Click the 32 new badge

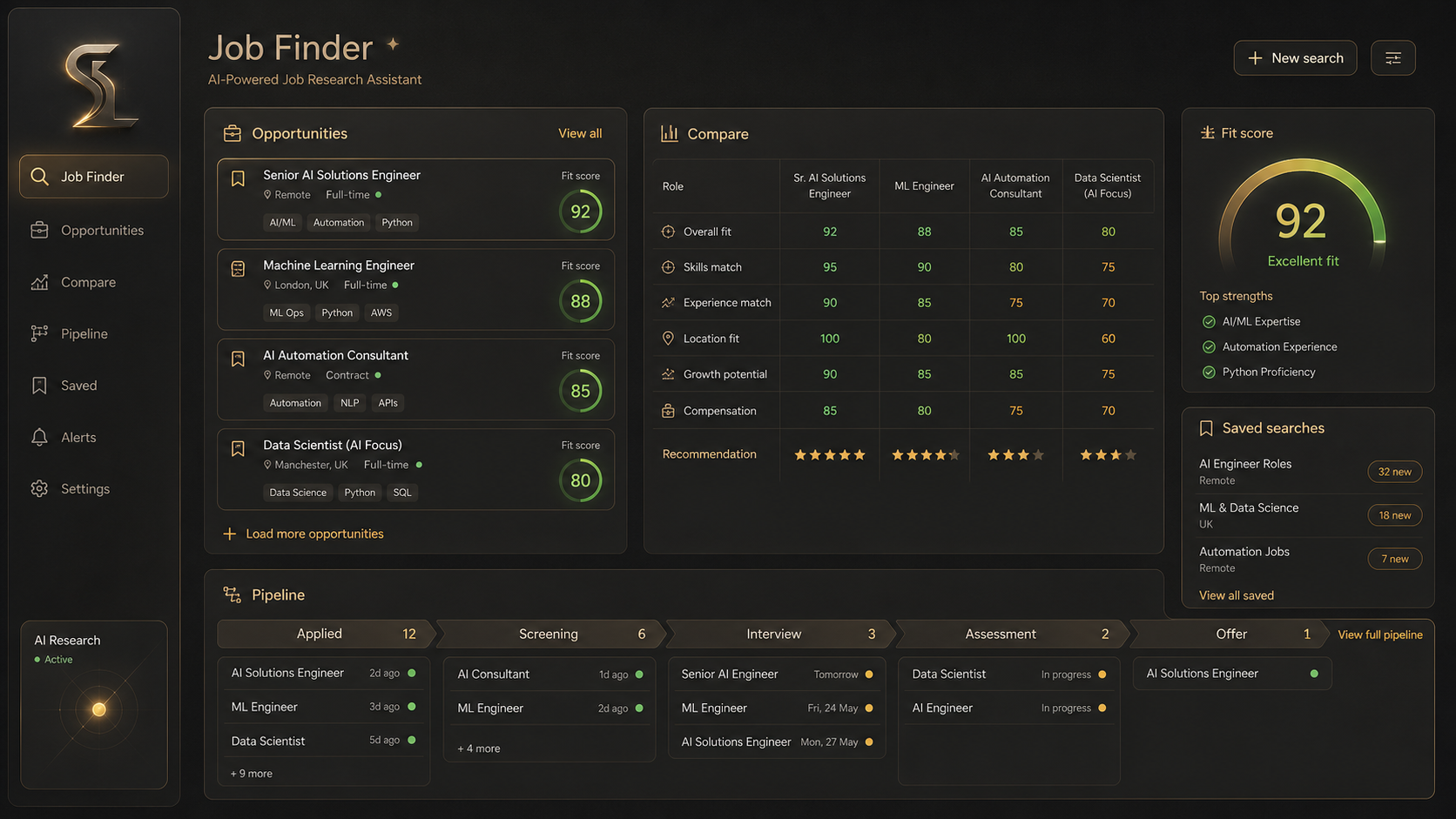pyautogui.click(x=1394, y=472)
